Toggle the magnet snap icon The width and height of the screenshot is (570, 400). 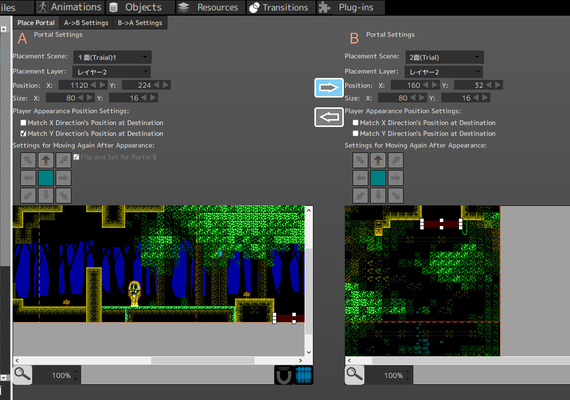(x=284, y=375)
